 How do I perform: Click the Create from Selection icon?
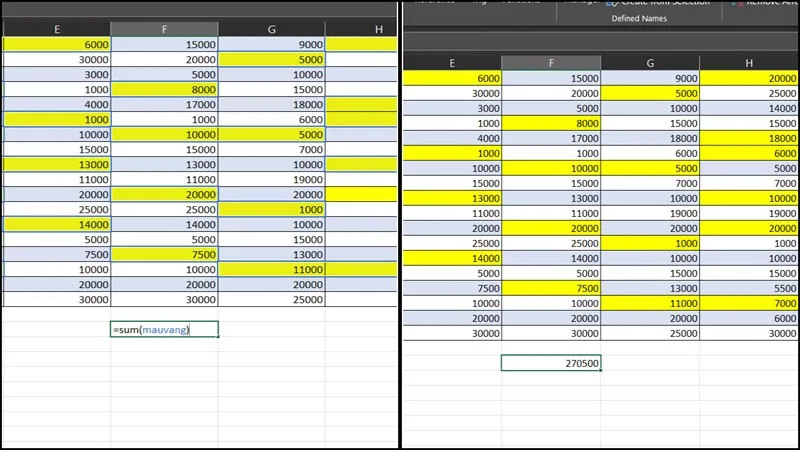pyautogui.click(x=612, y=3)
